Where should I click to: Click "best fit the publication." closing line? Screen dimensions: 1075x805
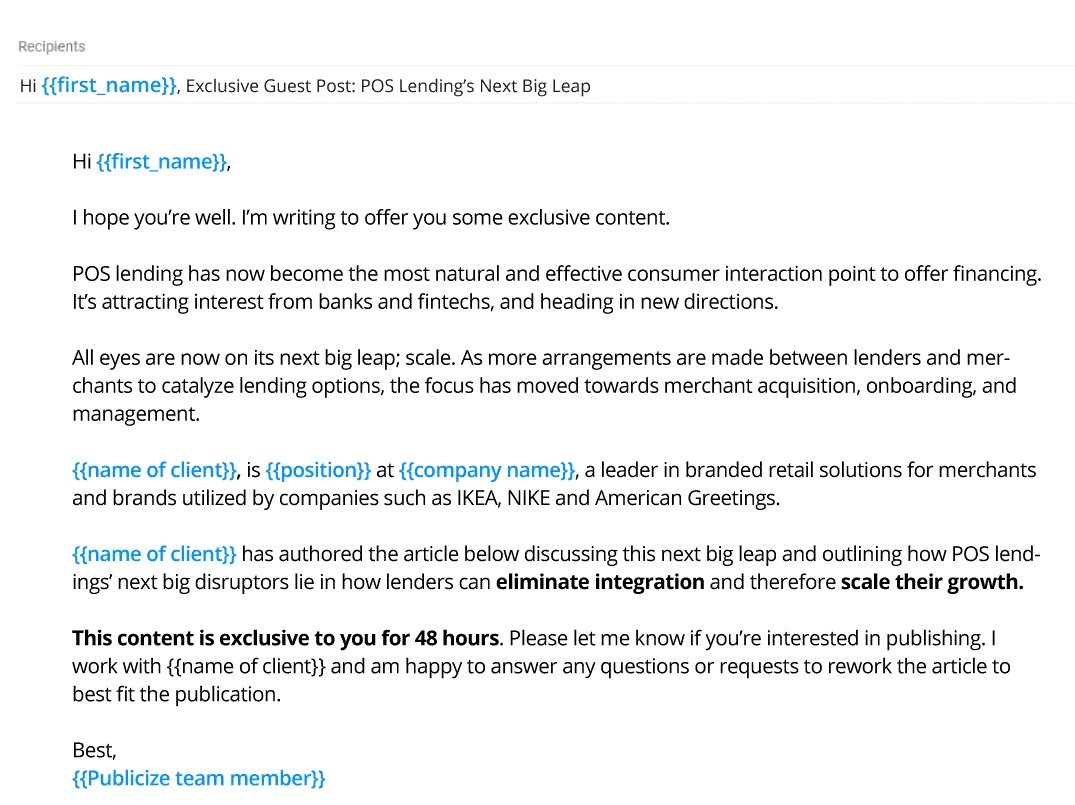coord(176,694)
